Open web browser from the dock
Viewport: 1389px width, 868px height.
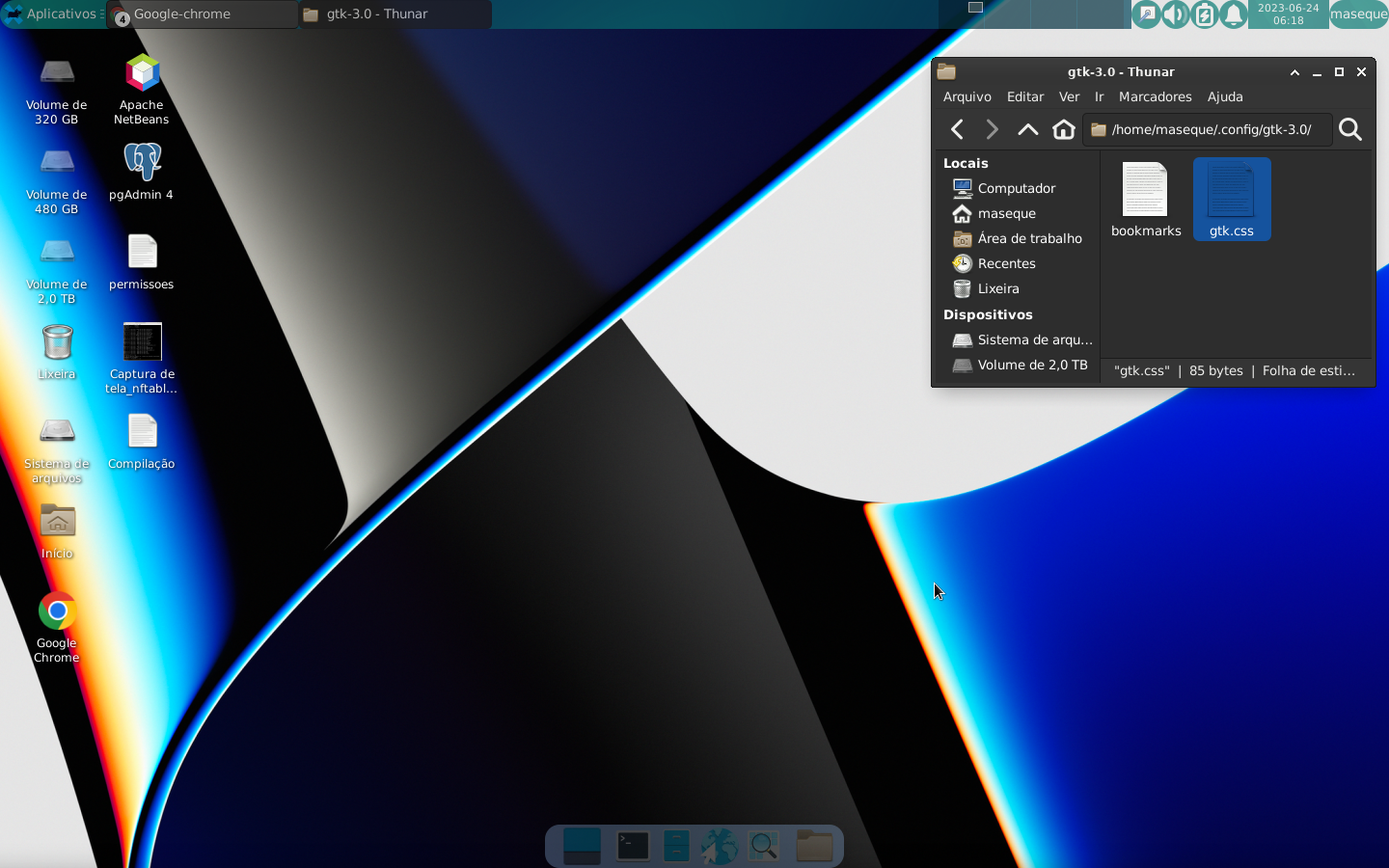[719, 847]
